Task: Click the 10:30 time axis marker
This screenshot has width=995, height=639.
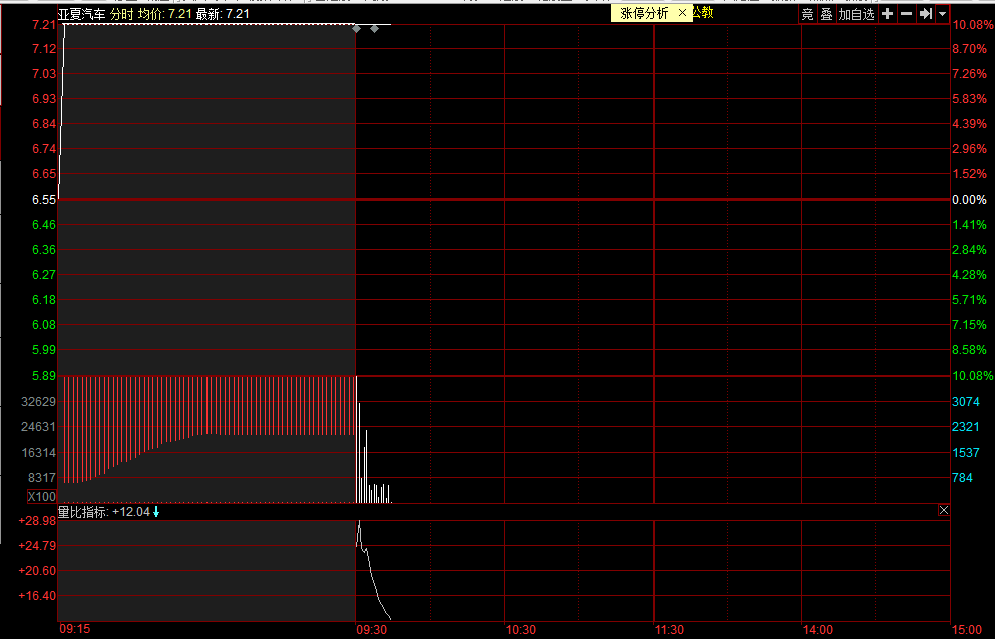Action: (x=520, y=630)
